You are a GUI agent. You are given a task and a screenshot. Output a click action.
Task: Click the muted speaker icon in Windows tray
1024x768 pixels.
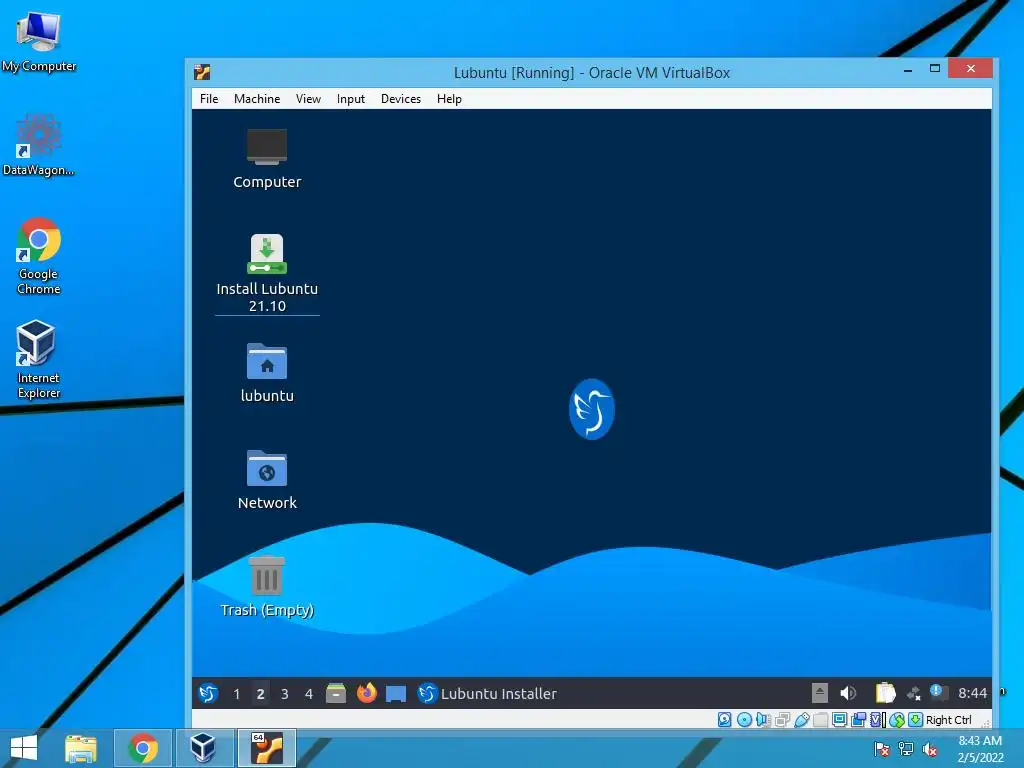[930, 749]
